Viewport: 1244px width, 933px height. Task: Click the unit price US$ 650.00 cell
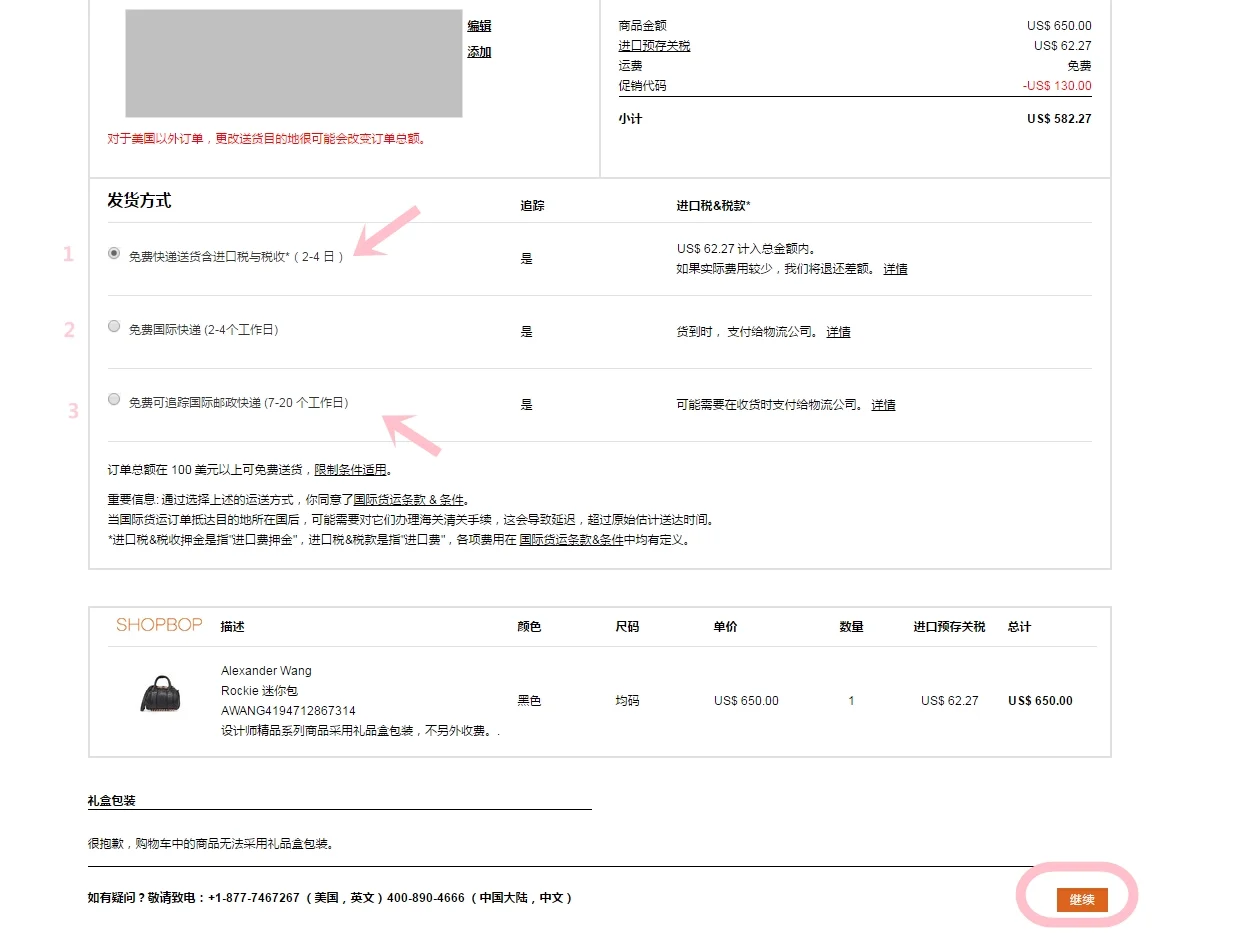(x=746, y=701)
